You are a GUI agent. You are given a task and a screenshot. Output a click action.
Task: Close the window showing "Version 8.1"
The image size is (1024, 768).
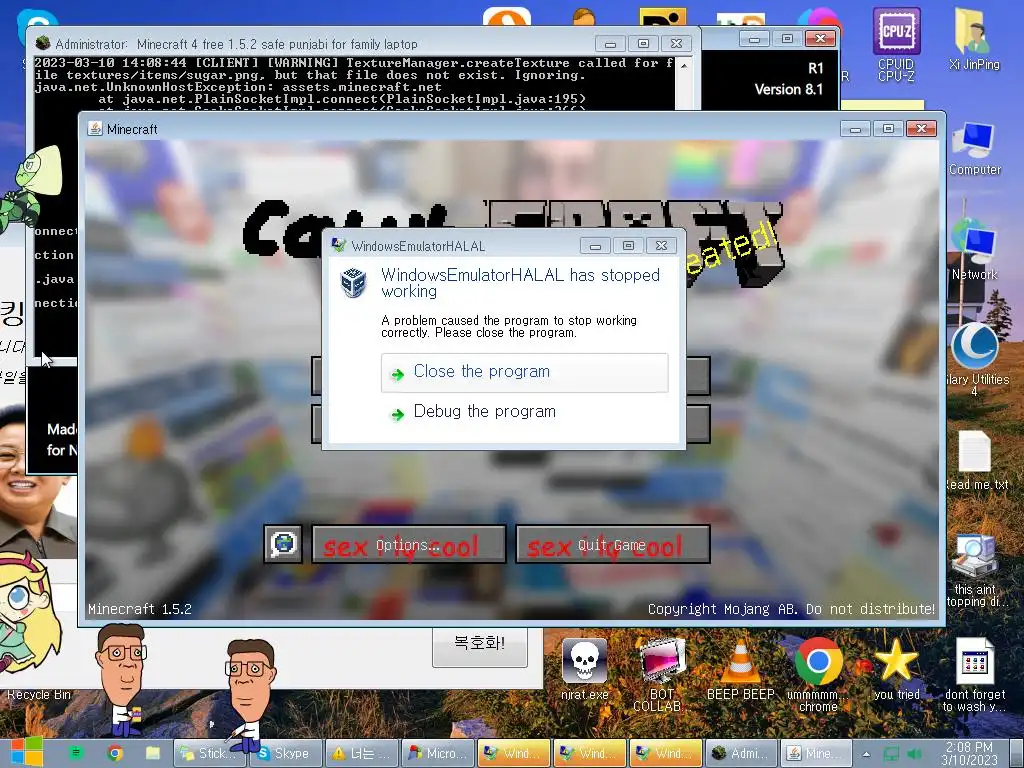(820, 39)
